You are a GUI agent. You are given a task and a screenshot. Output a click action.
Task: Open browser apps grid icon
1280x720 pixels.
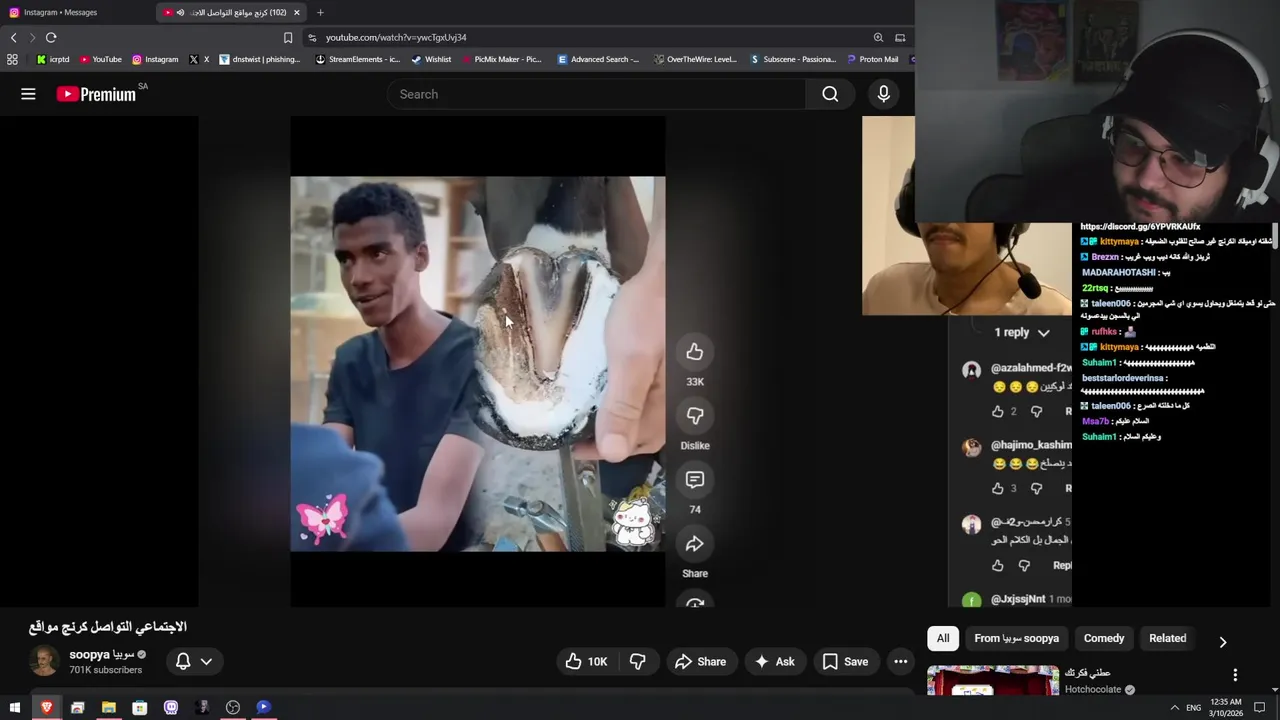[12, 59]
